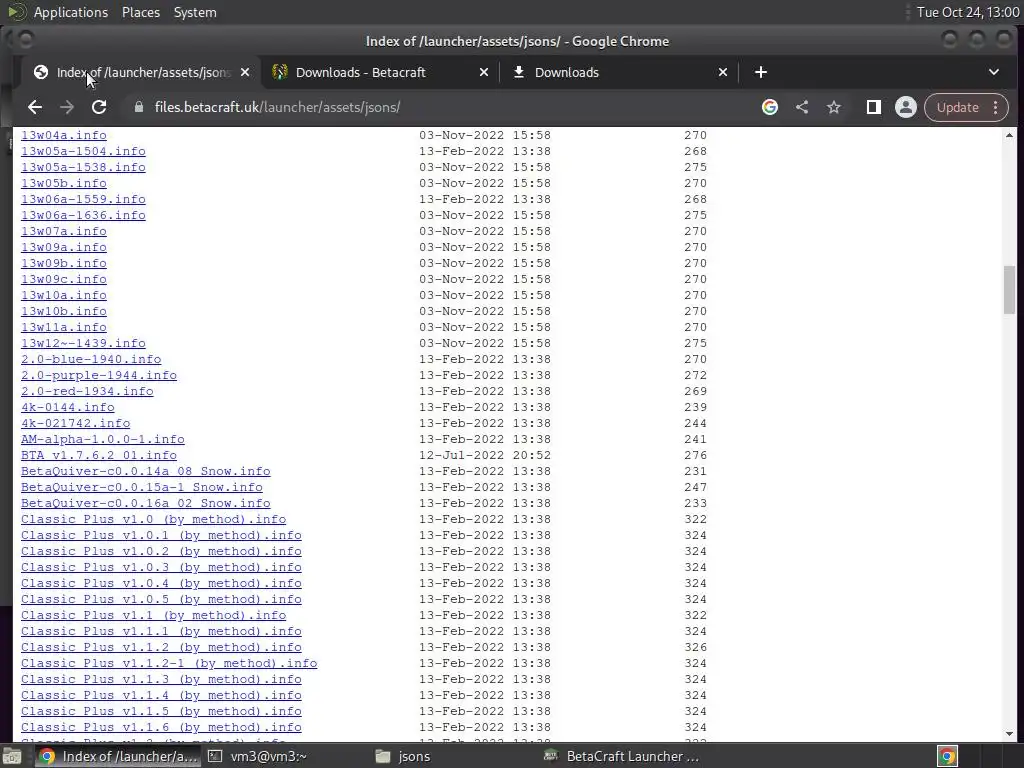Click the address bar URL
The image size is (1024, 768).
click(x=278, y=107)
